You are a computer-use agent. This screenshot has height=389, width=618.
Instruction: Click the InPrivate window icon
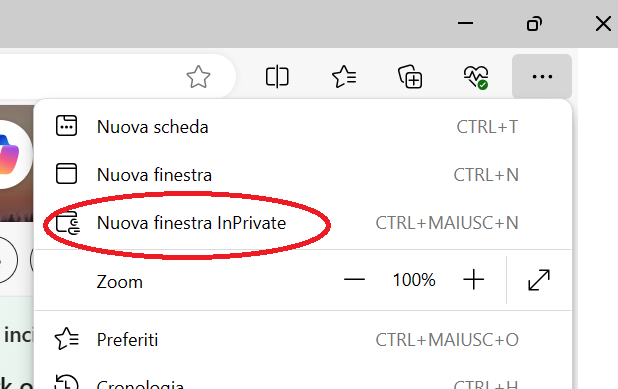click(x=68, y=223)
